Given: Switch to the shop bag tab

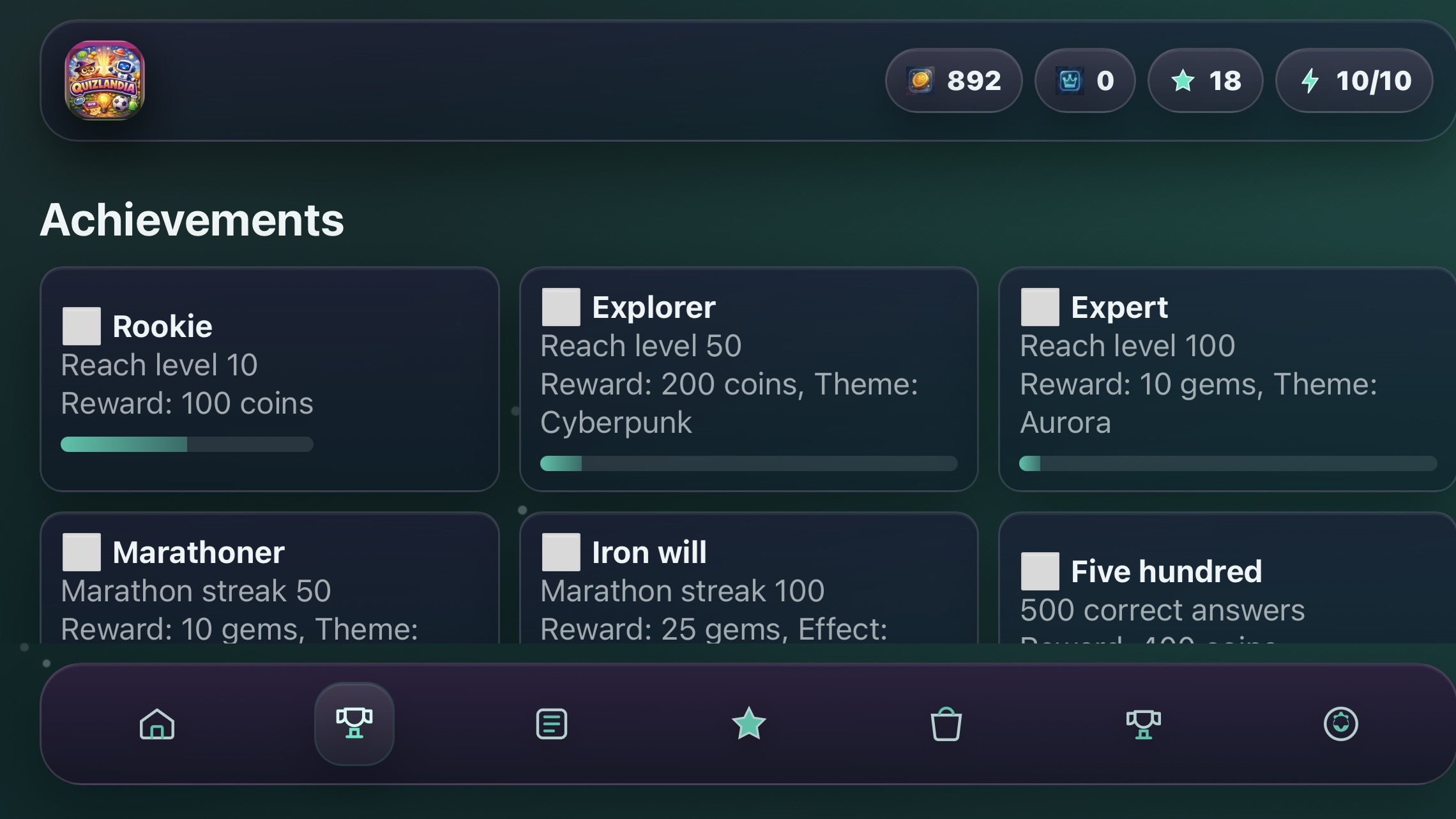Looking at the screenshot, I should (x=945, y=724).
